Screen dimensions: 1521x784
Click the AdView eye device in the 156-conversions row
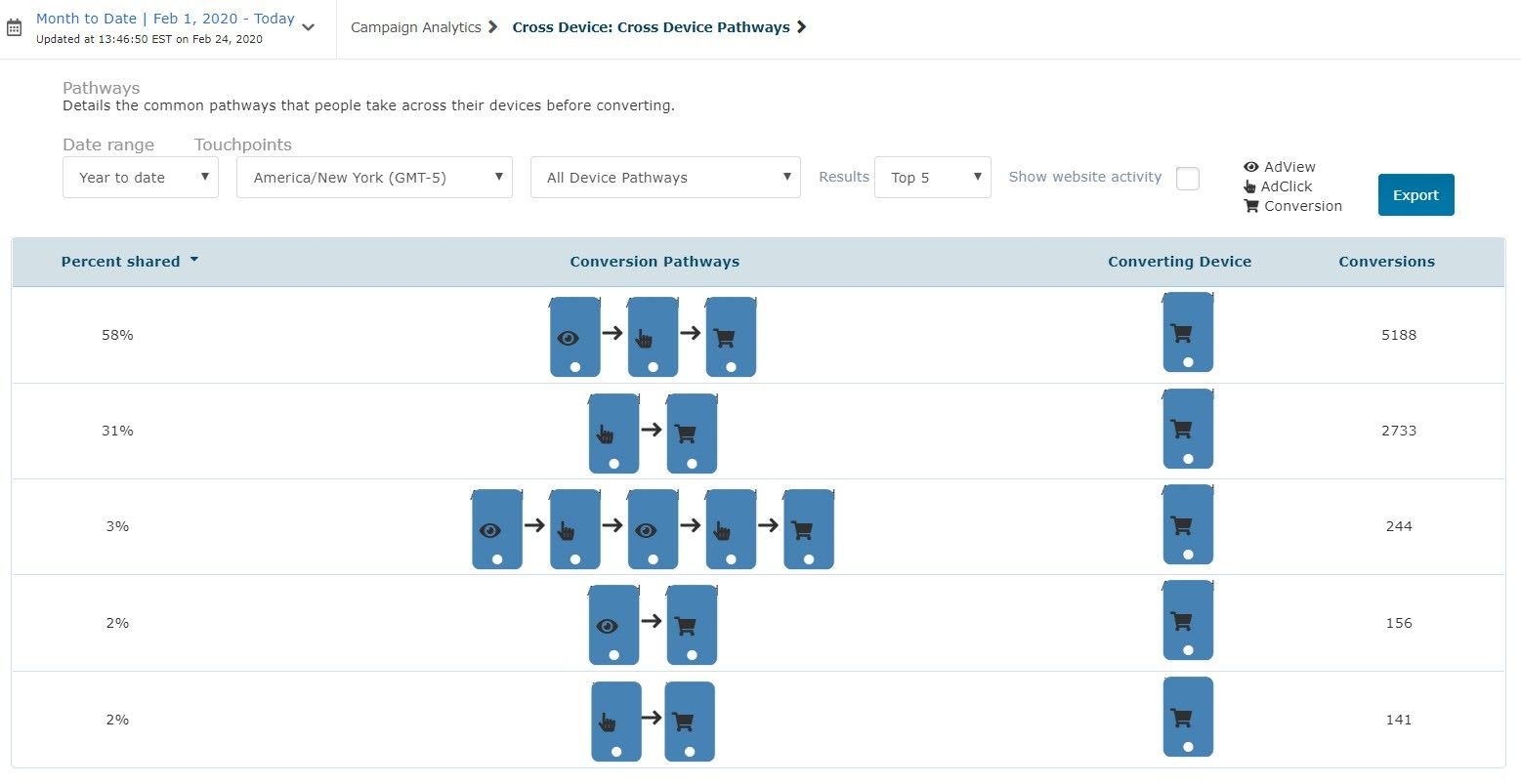pos(613,625)
